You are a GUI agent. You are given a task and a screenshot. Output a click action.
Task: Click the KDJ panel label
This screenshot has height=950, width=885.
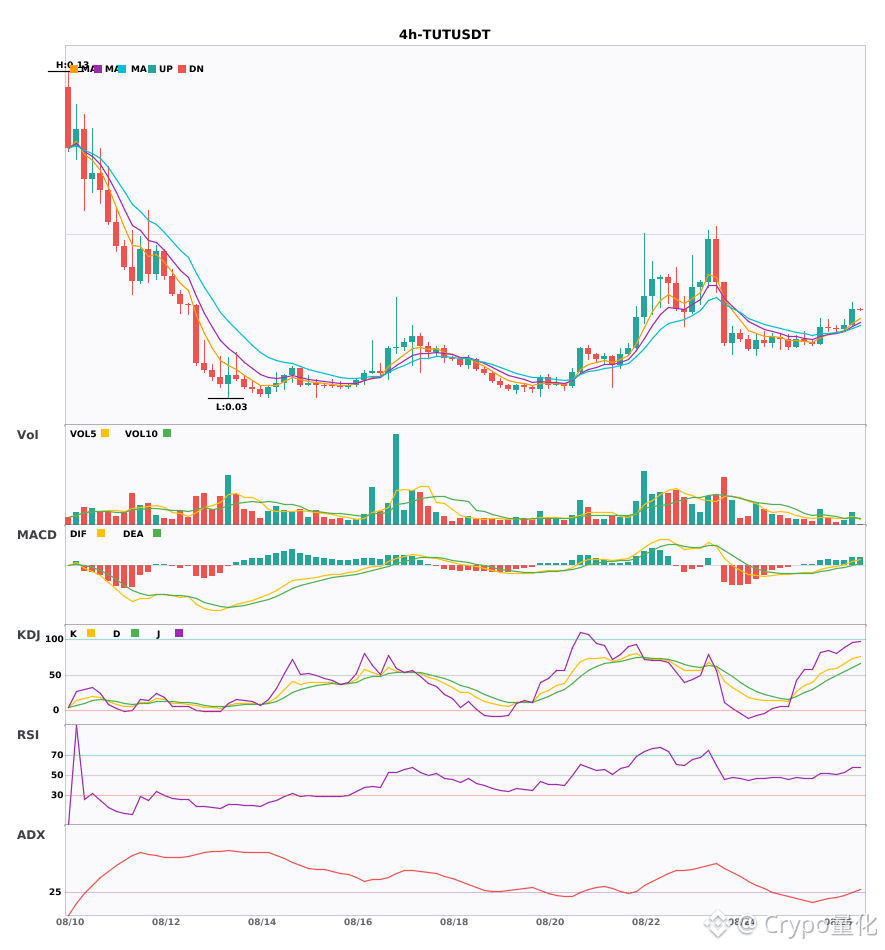[28, 635]
